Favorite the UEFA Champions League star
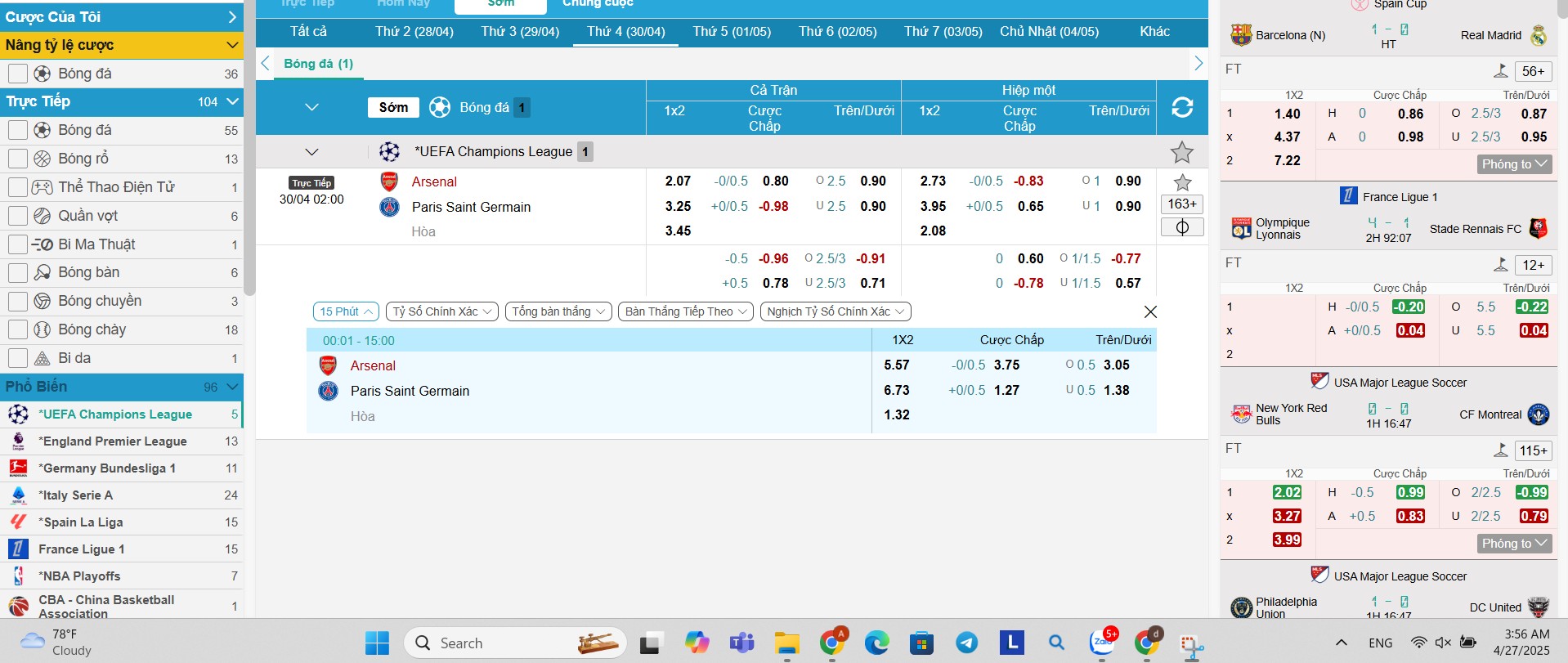Viewport: 1568px width, 663px height. tap(1182, 152)
